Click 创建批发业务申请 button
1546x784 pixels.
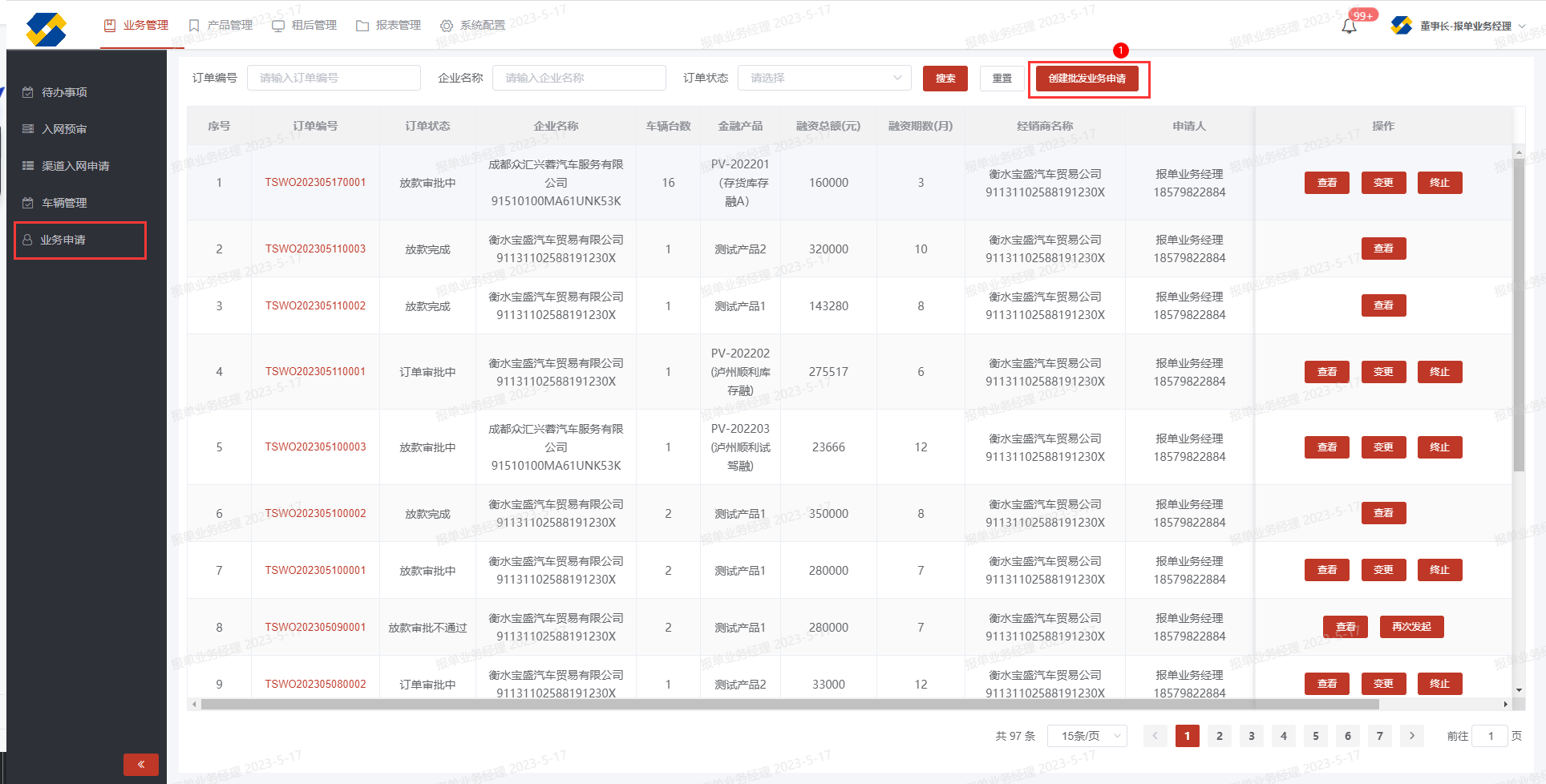click(x=1087, y=79)
